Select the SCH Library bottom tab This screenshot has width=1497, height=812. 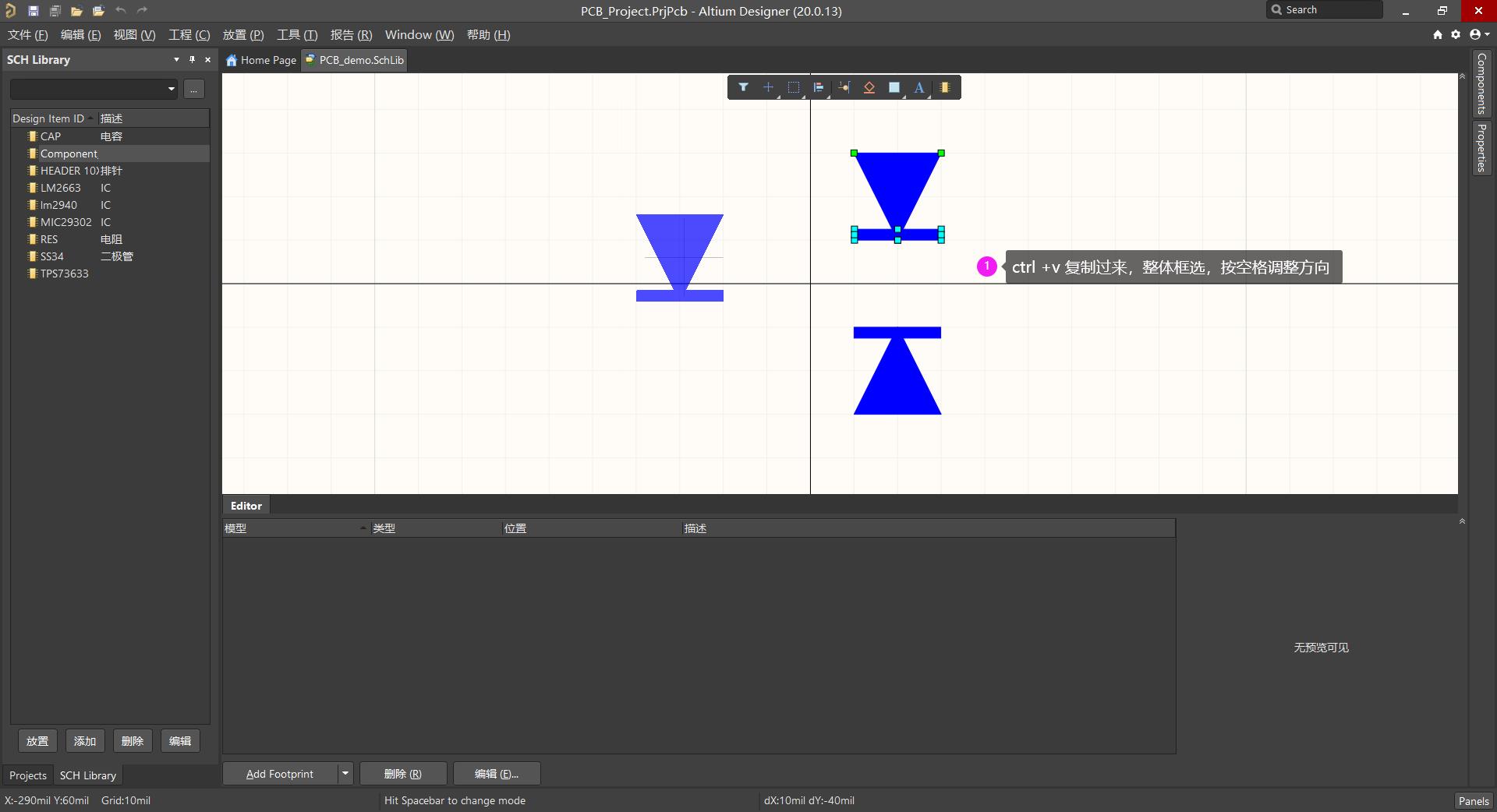point(88,775)
